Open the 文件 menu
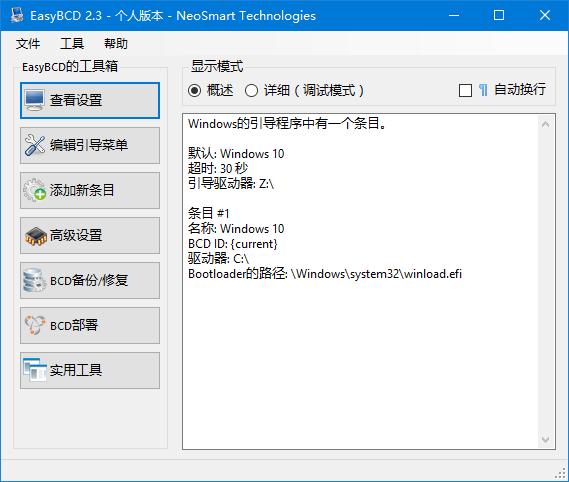Viewport: 569px width, 482px height. (x=28, y=44)
